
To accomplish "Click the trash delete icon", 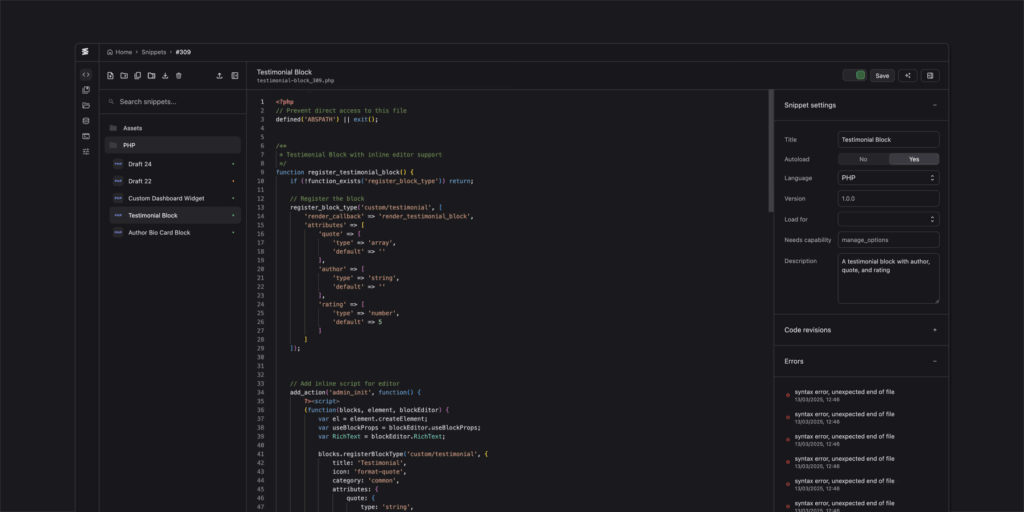I will [x=178, y=75].
